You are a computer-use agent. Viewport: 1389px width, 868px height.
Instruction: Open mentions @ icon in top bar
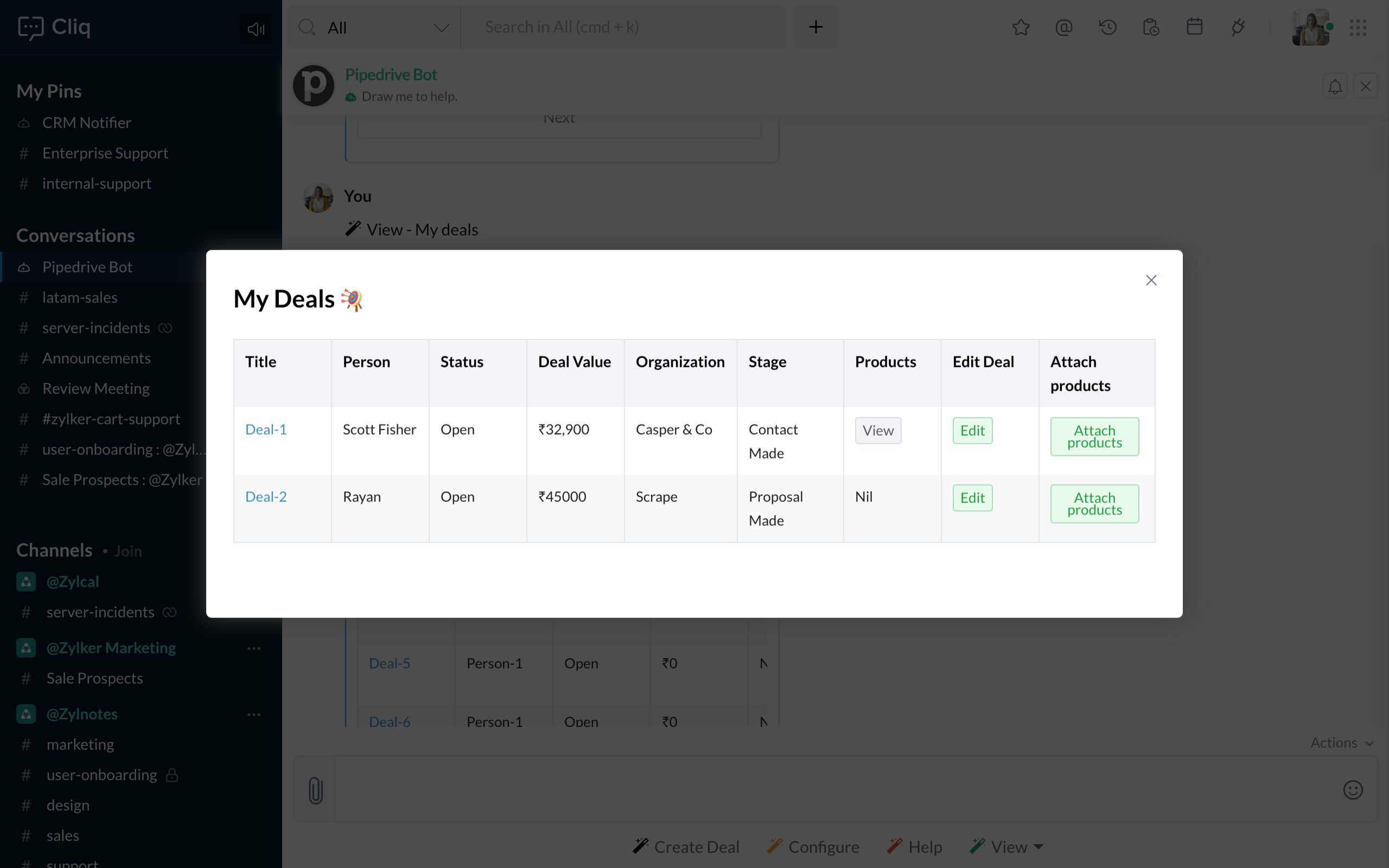point(1063,27)
